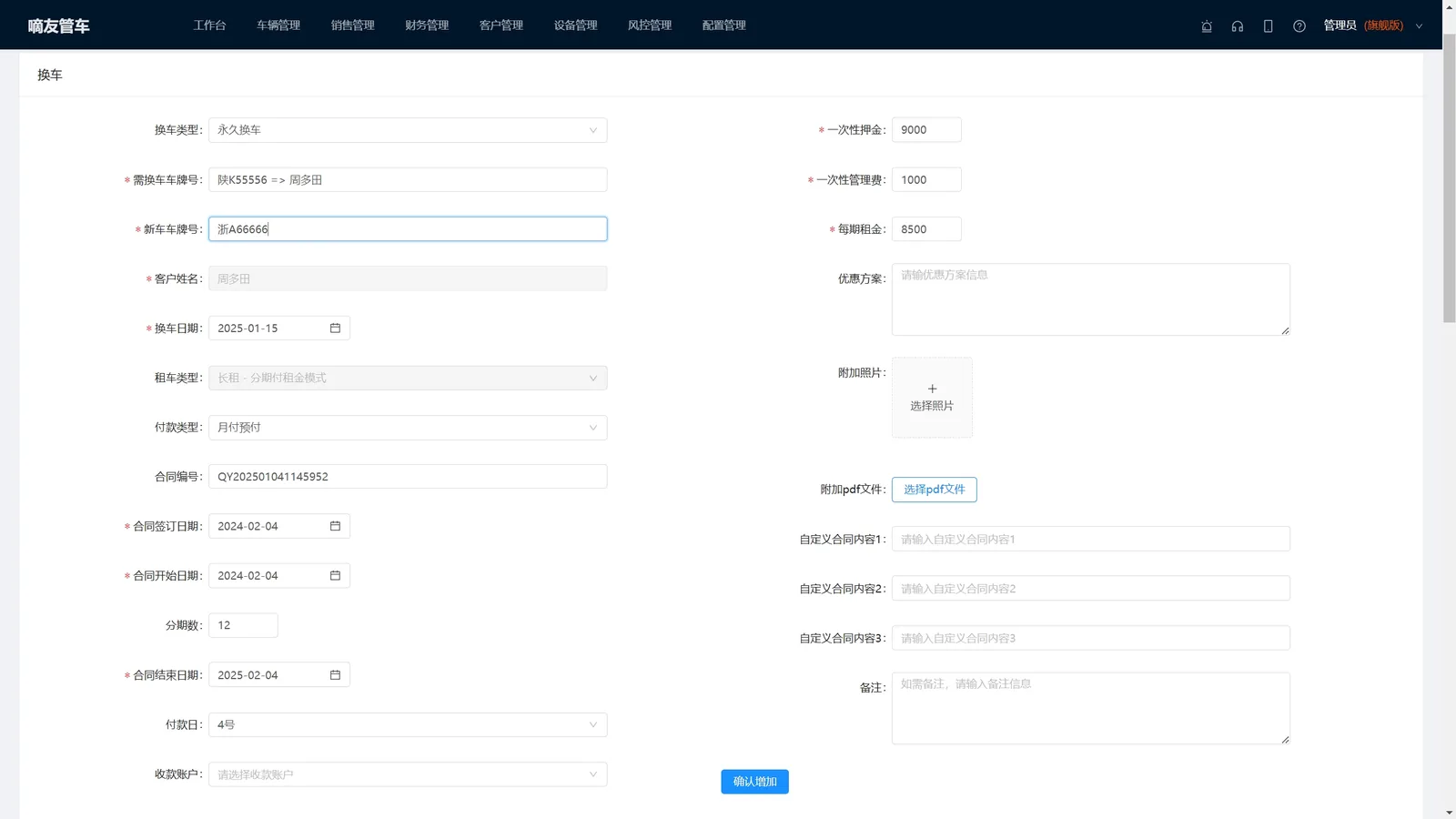
Task: Click the scrollbar down arrow
Action: (1449, 812)
